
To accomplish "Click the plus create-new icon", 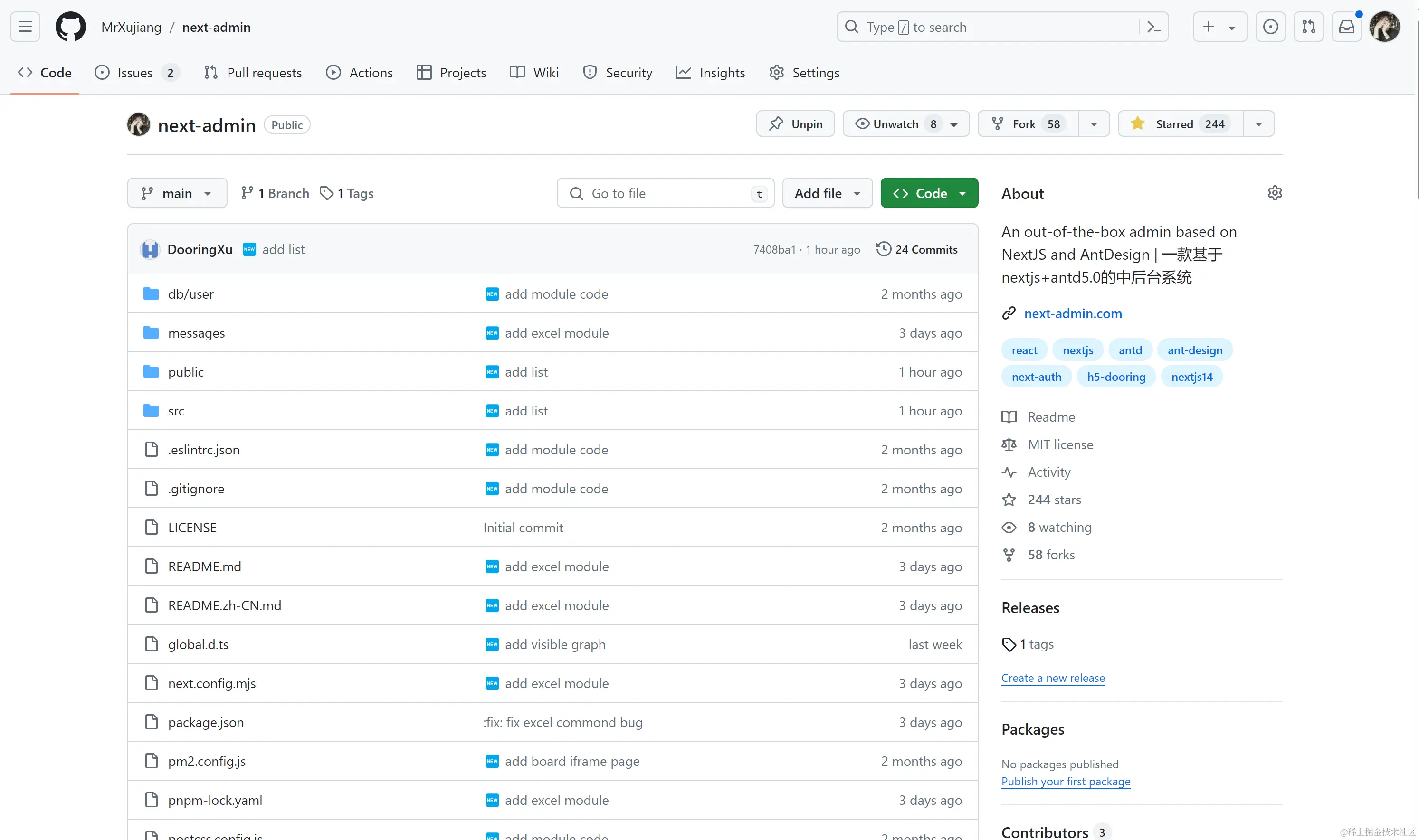I will click(x=1209, y=27).
